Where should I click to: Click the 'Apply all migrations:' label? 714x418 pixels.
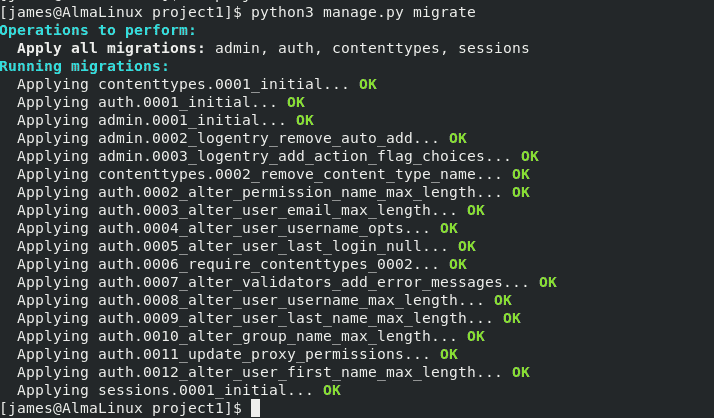pos(111,48)
